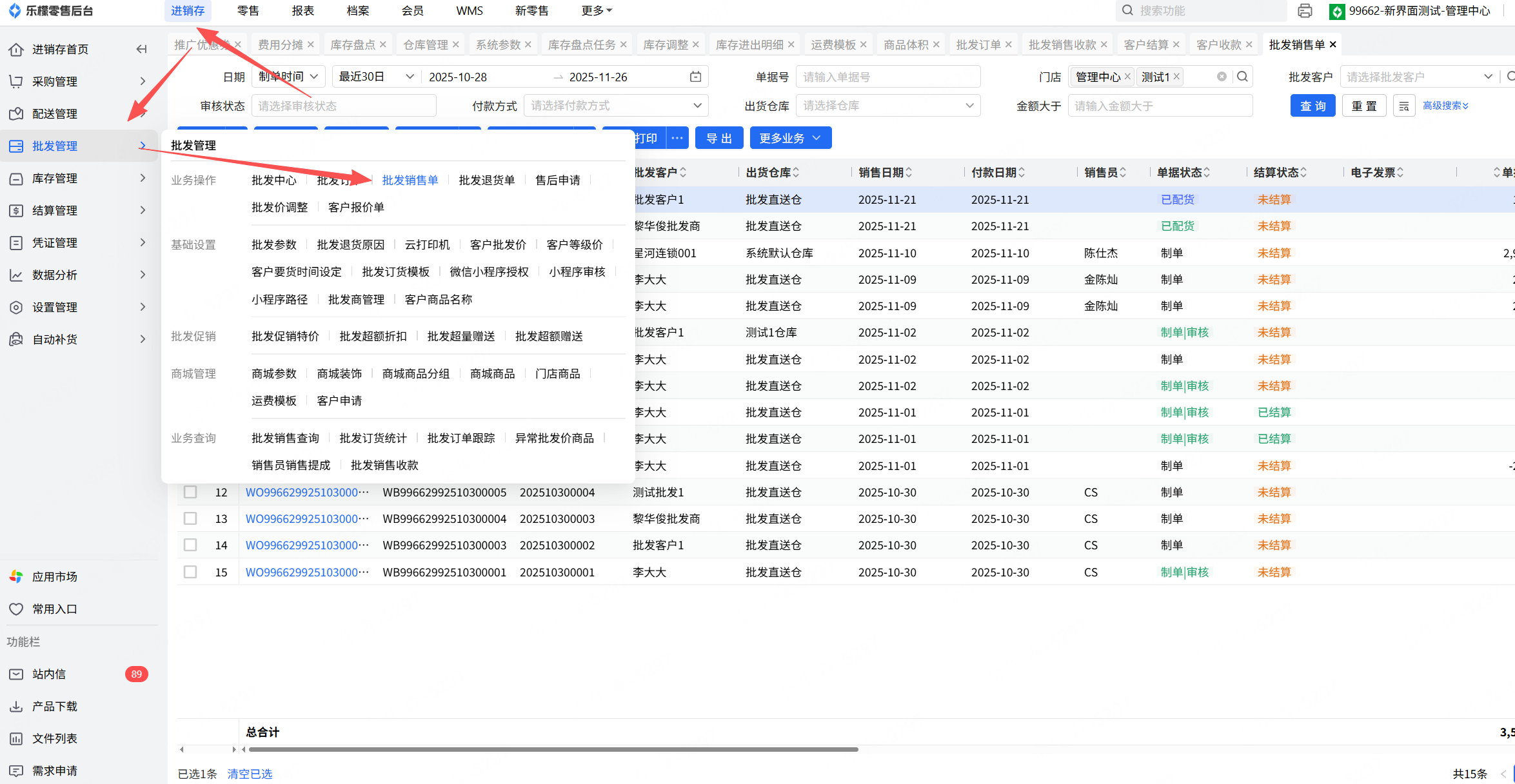Collapse the sidebar with arrow icon
This screenshot has height=784, width=1515.
(x=142, y=49)
